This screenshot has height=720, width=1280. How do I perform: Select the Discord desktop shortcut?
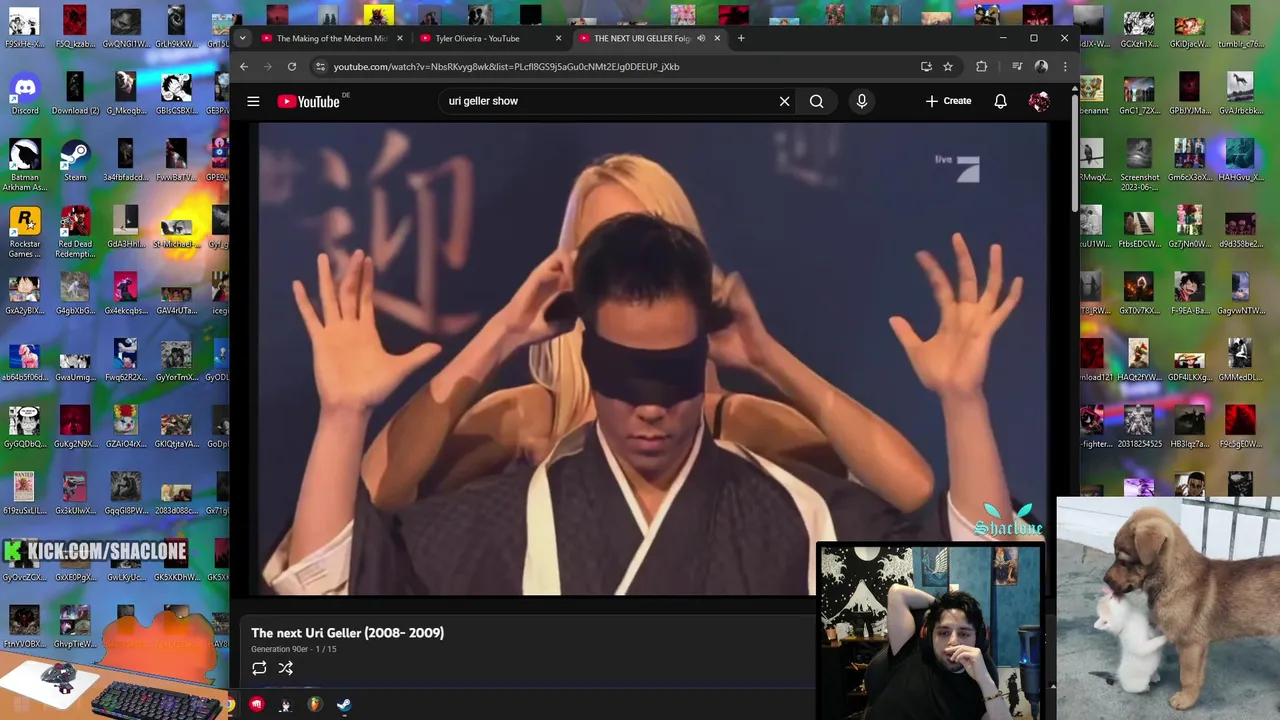(25, 94)
